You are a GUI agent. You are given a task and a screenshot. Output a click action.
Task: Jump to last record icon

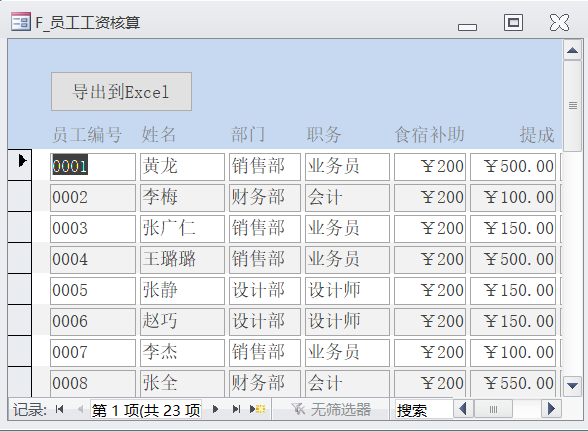(236, 409)
